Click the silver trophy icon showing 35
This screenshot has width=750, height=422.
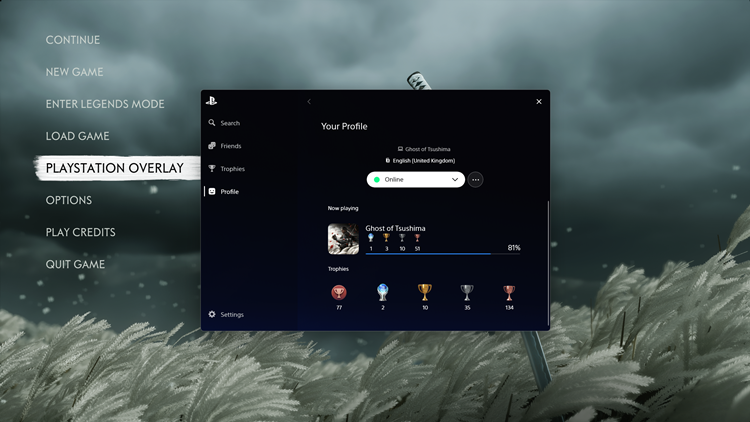[467, 292]
